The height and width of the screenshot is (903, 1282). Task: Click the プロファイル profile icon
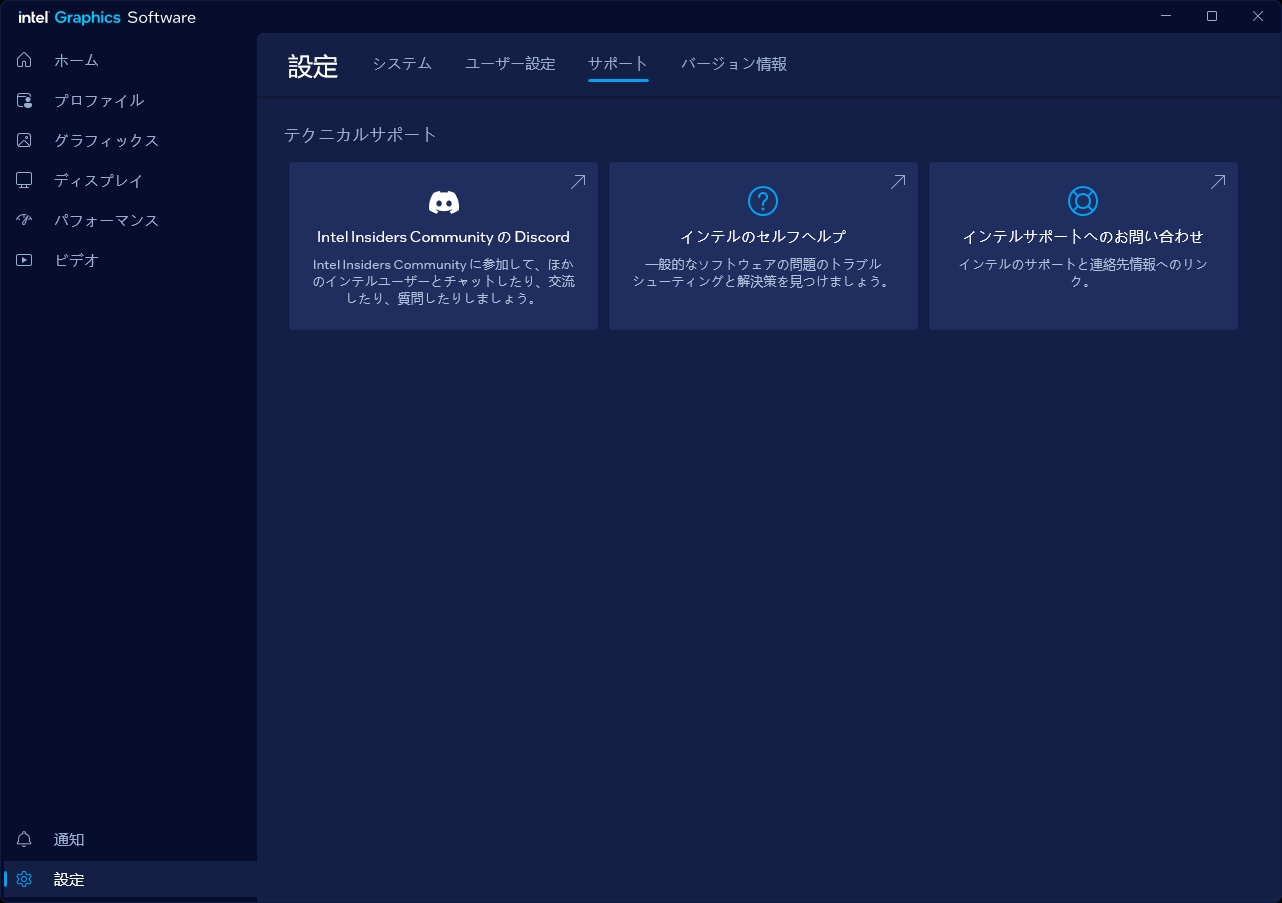click(25, 100)
